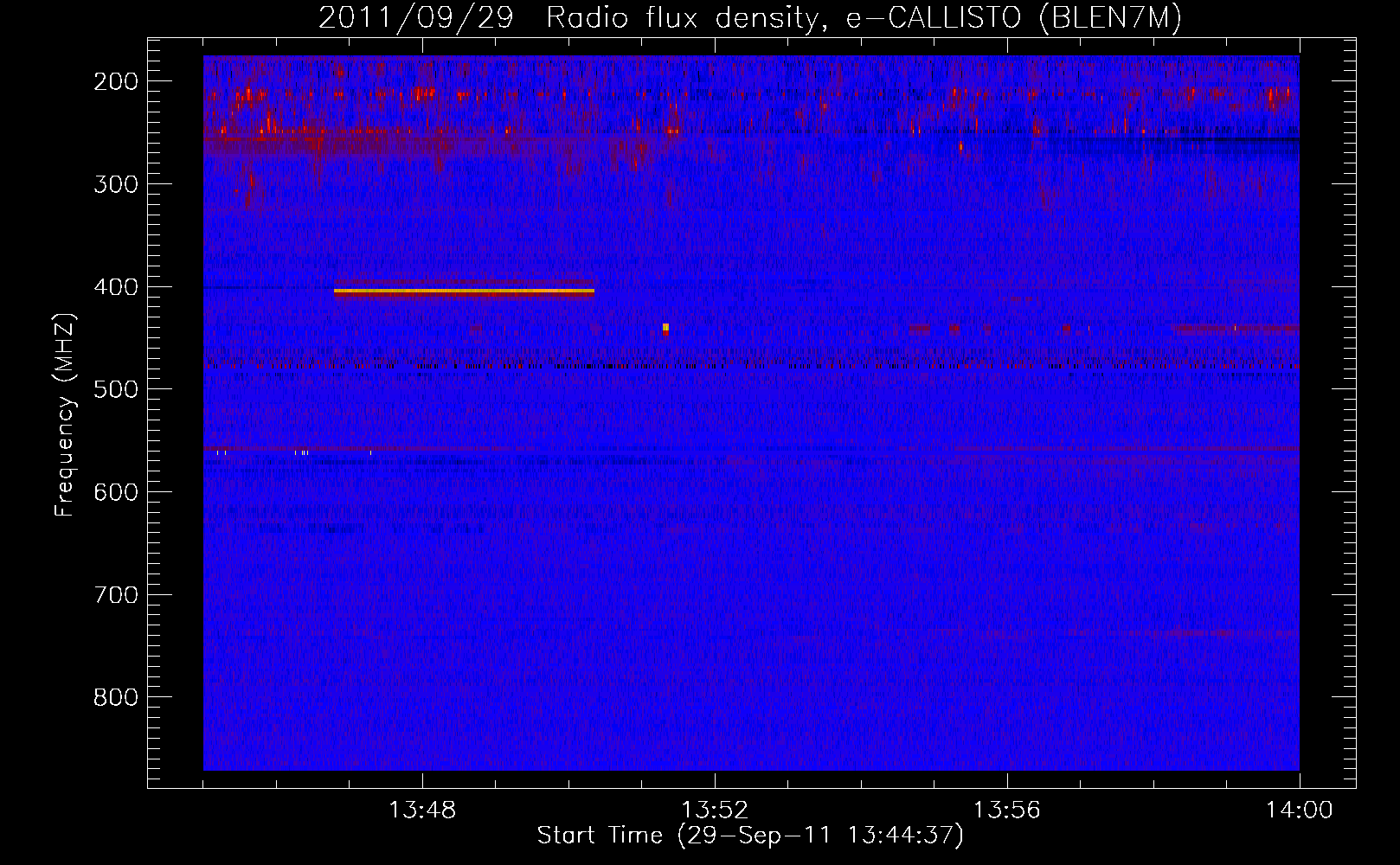Click the 13:48 time tick label
Viewport: 1400px width, 865px height.
(422, 811)
